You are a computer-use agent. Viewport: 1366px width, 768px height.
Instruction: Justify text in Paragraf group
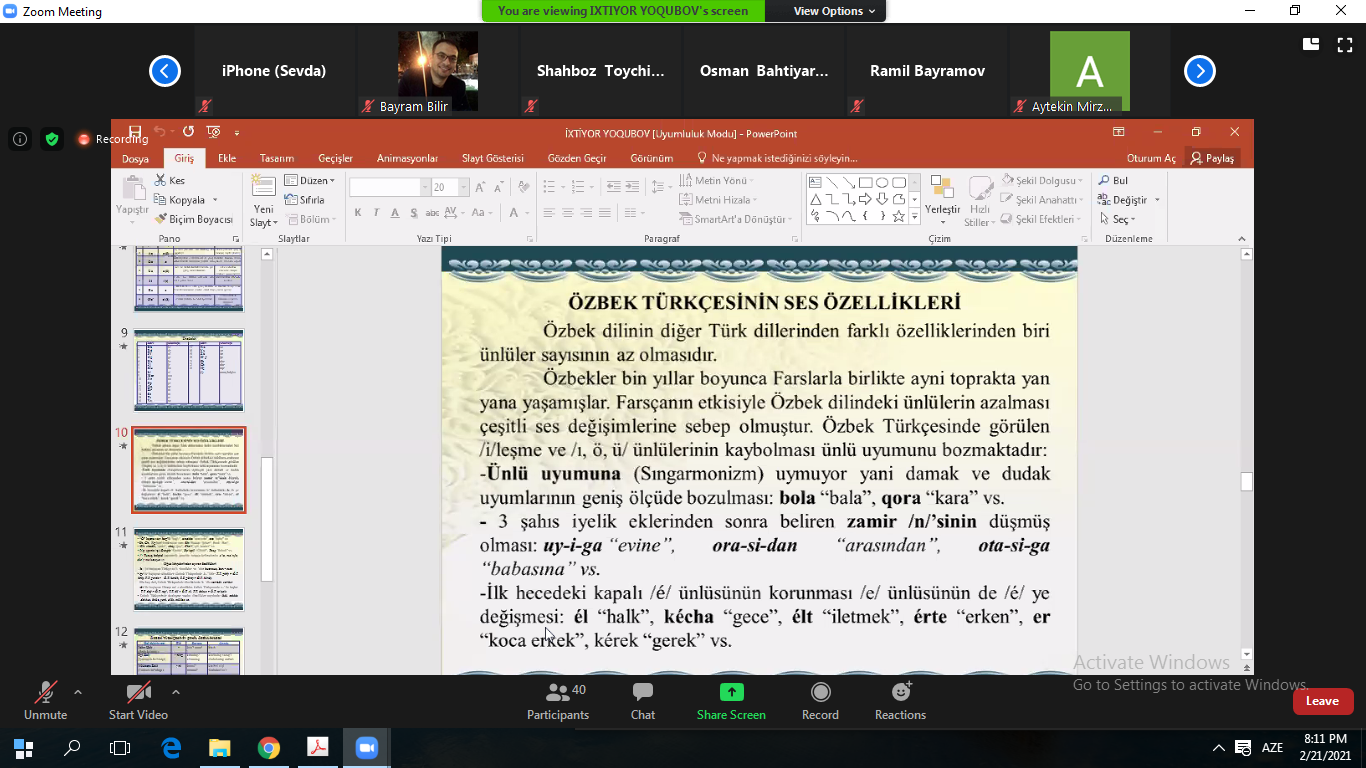pyautogui.click(x=606, y=213)
